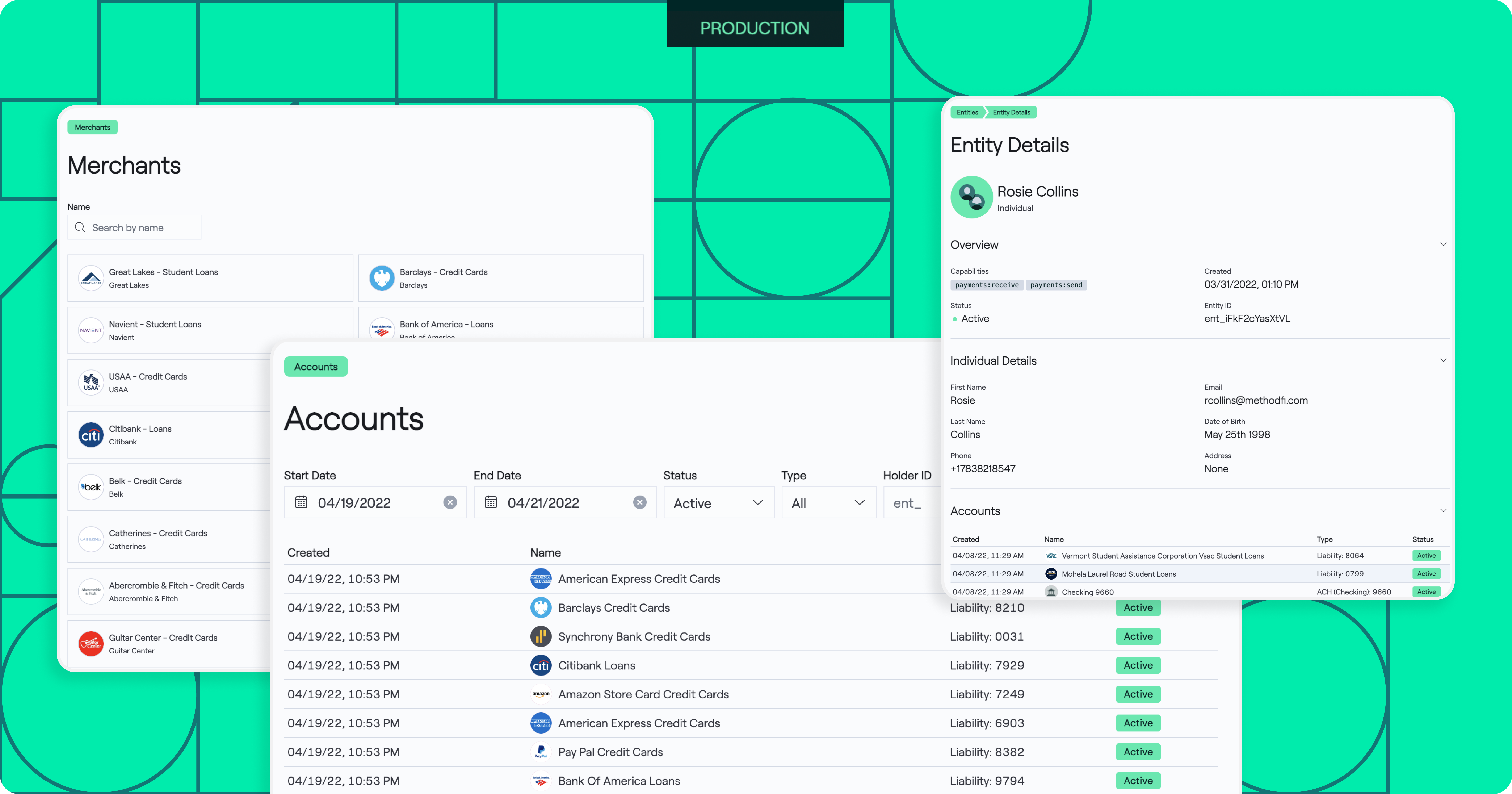Viewport: 1512px width, 794px height.
Task: Clear the Start Date with x icon
Action: (x=450, y=502)
